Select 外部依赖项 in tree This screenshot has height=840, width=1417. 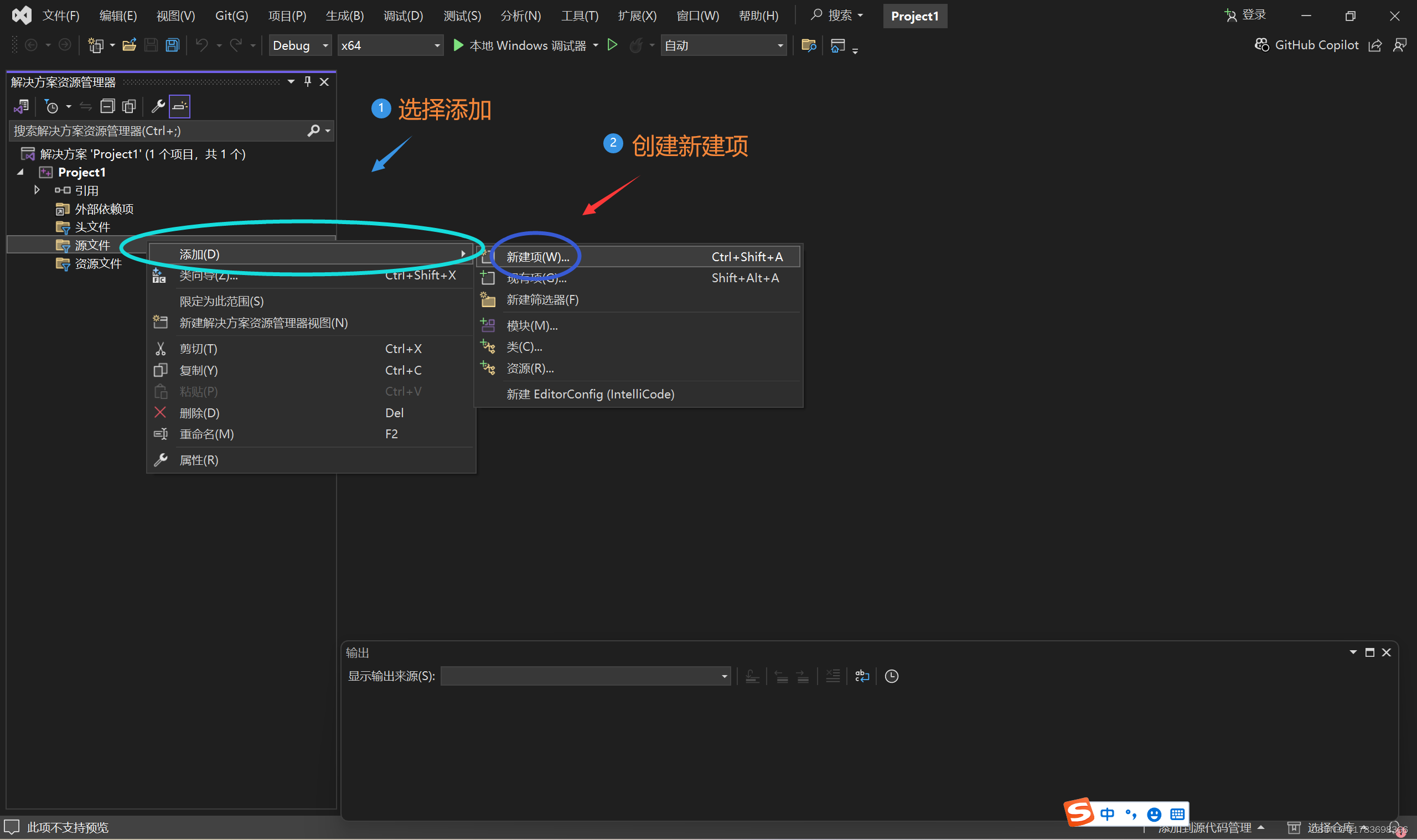104,209
